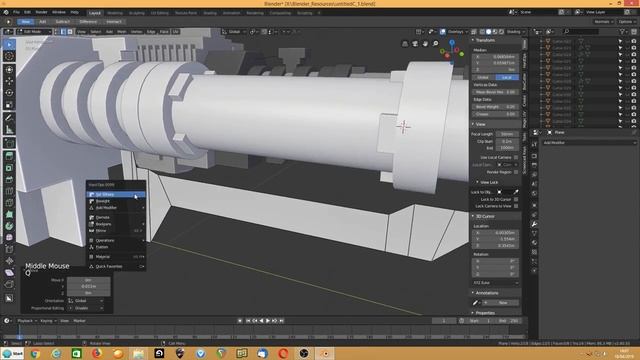
Task: Click the New boolean mode button
Action: tap(26, 22)
